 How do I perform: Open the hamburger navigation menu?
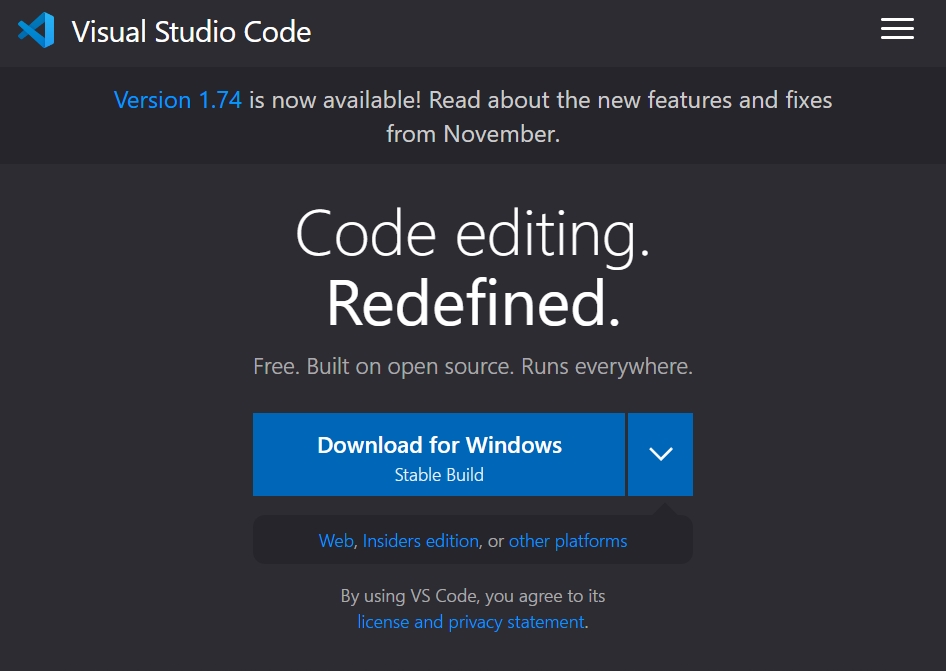(x=897, y=29)
